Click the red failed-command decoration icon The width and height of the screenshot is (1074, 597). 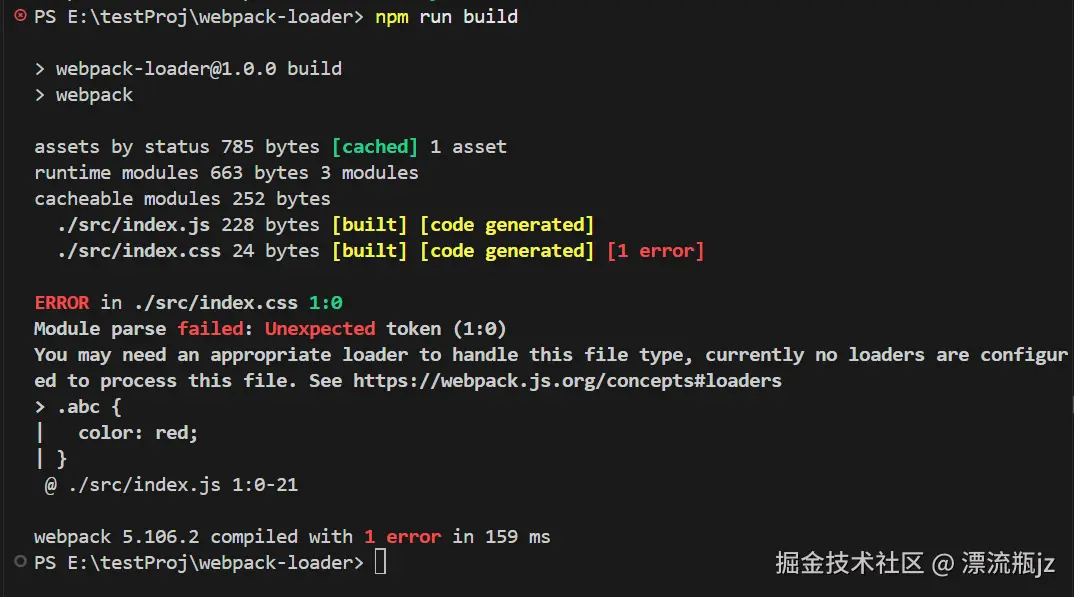click(x=21, y=15)
